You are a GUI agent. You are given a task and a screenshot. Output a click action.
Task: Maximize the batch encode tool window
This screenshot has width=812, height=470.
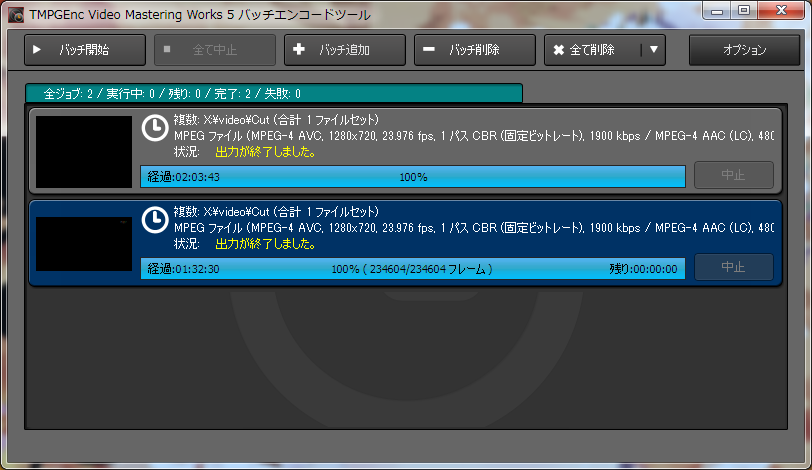point(744,11)
